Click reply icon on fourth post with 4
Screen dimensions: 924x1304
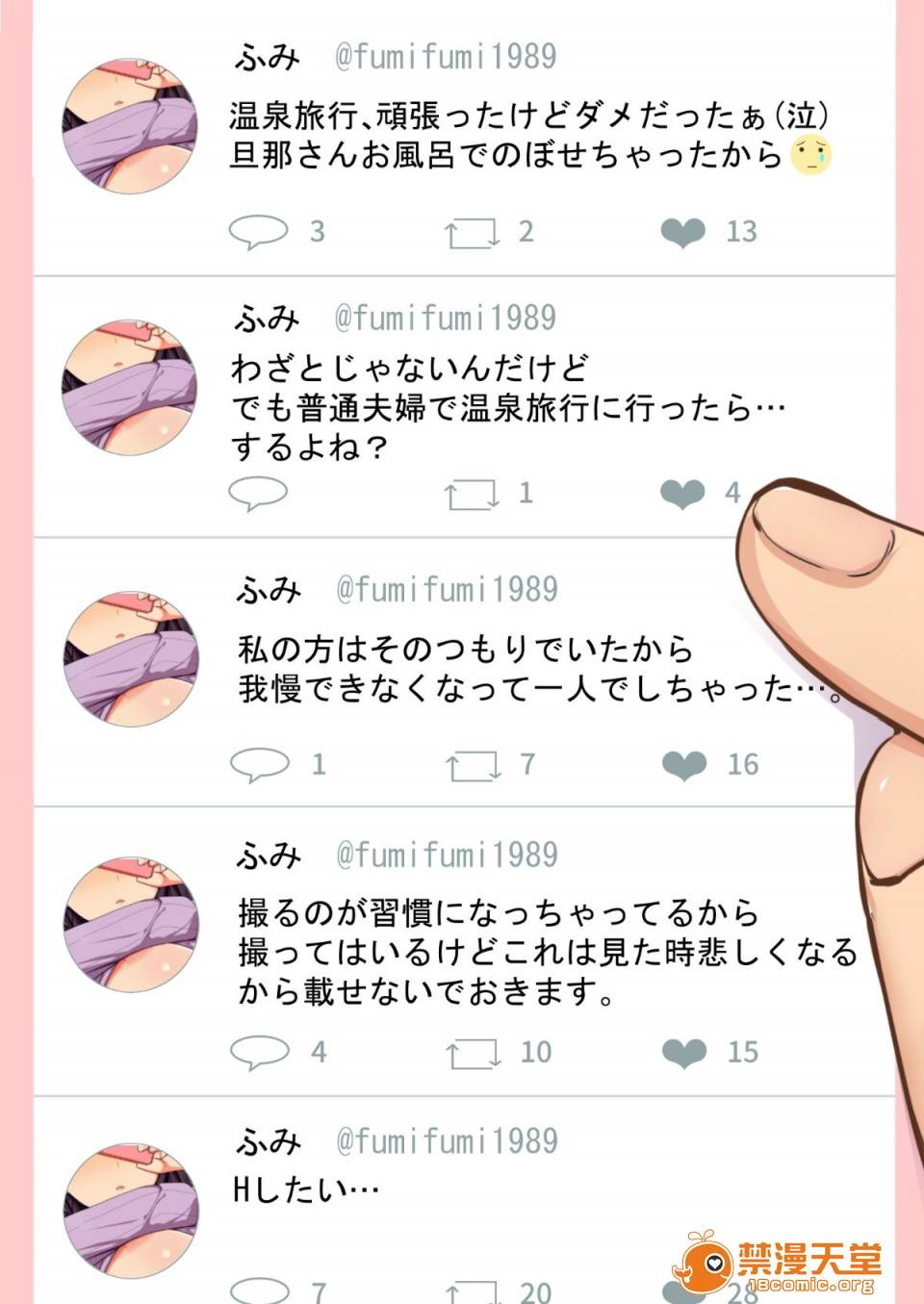(x=260, y=1053)
